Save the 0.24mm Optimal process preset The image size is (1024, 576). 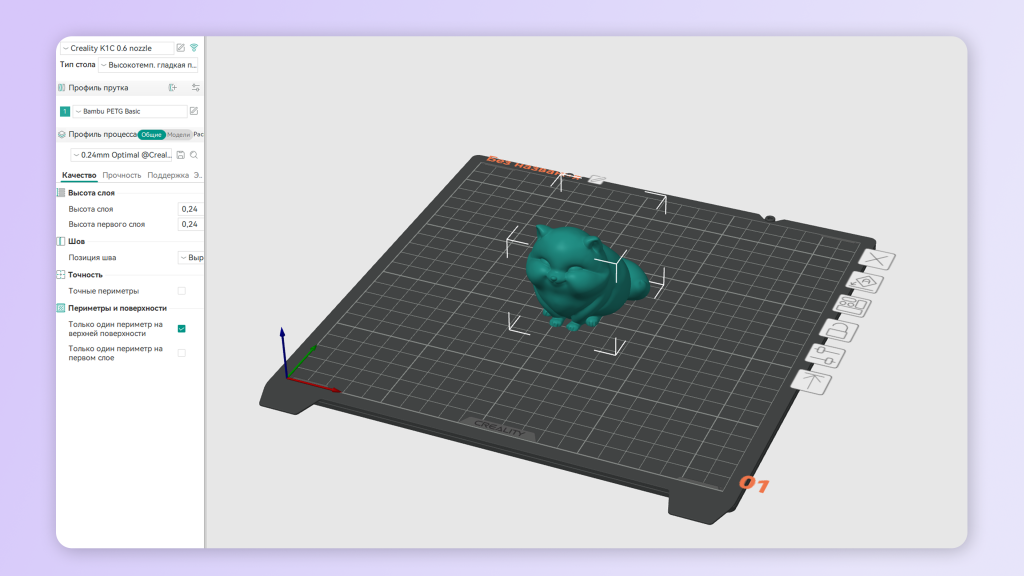(181, 155)
